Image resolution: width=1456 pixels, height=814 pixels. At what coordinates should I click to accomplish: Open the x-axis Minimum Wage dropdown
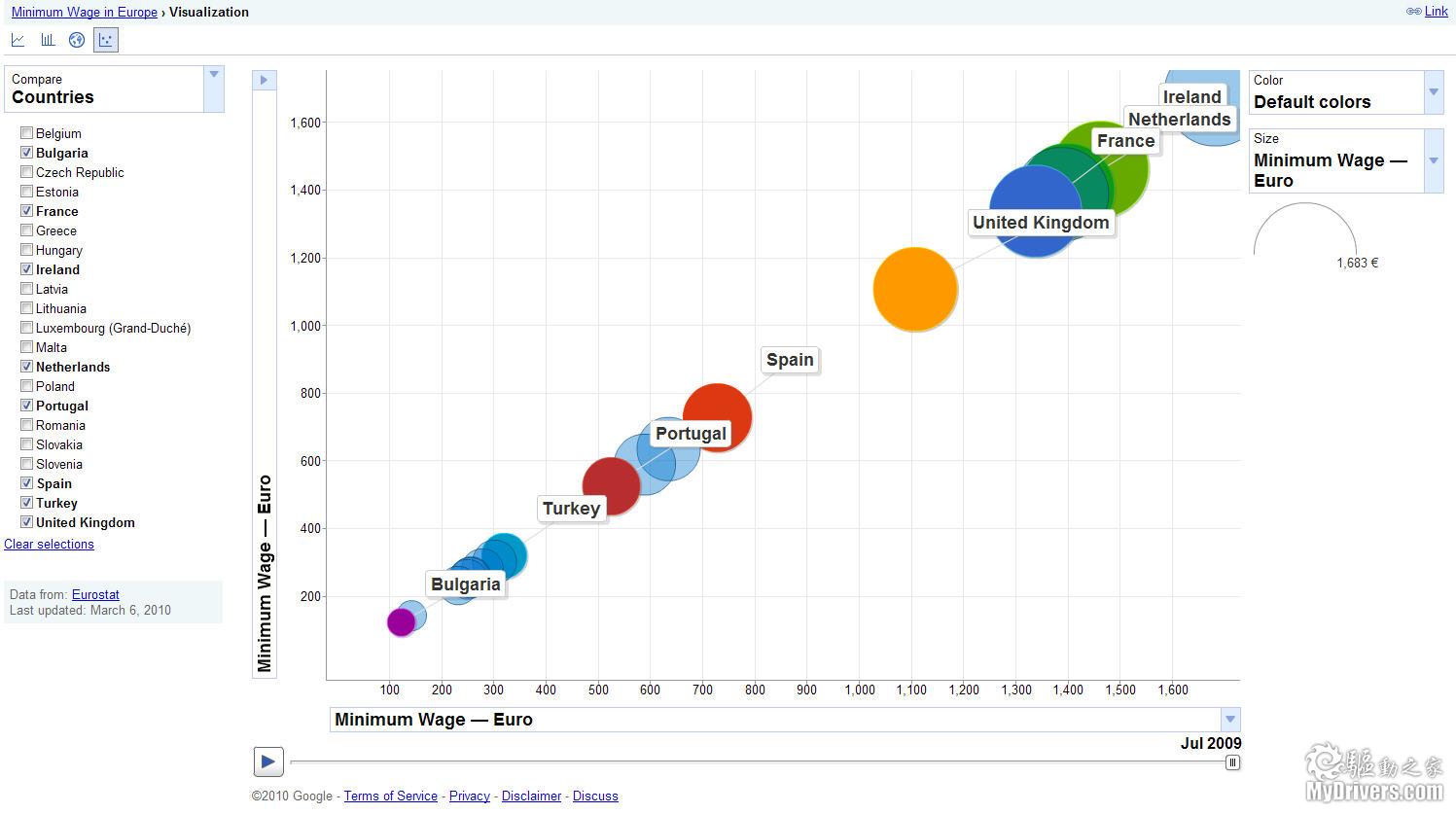[1229, 720]
